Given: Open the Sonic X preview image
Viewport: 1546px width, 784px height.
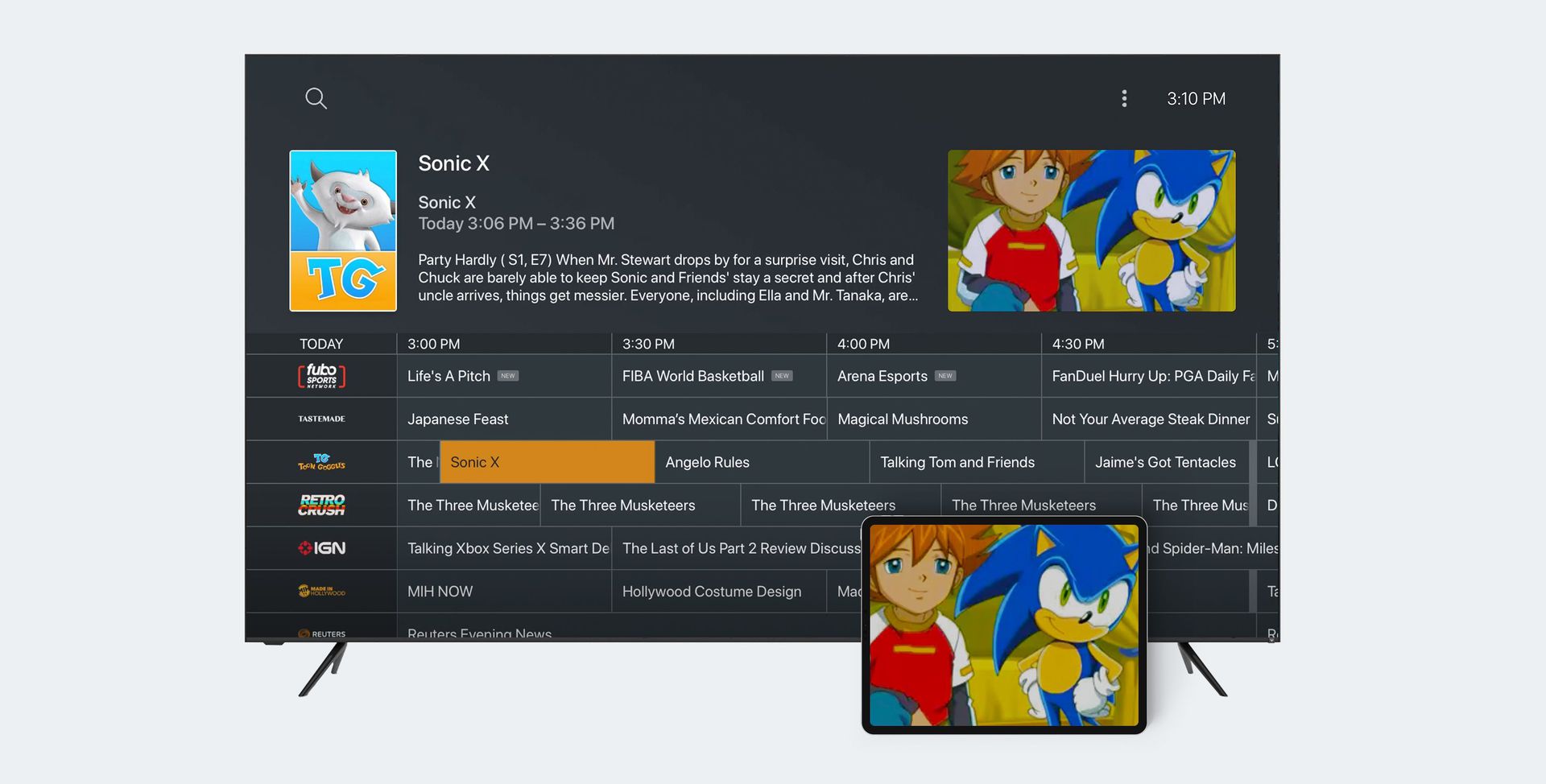Looking at the screenshot, I should 1091,231.
